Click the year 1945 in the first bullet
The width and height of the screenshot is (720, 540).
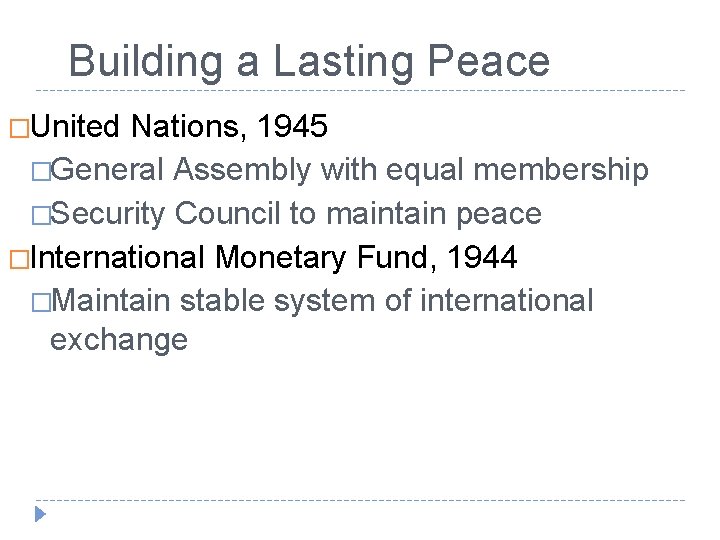[x=292, y=126]
